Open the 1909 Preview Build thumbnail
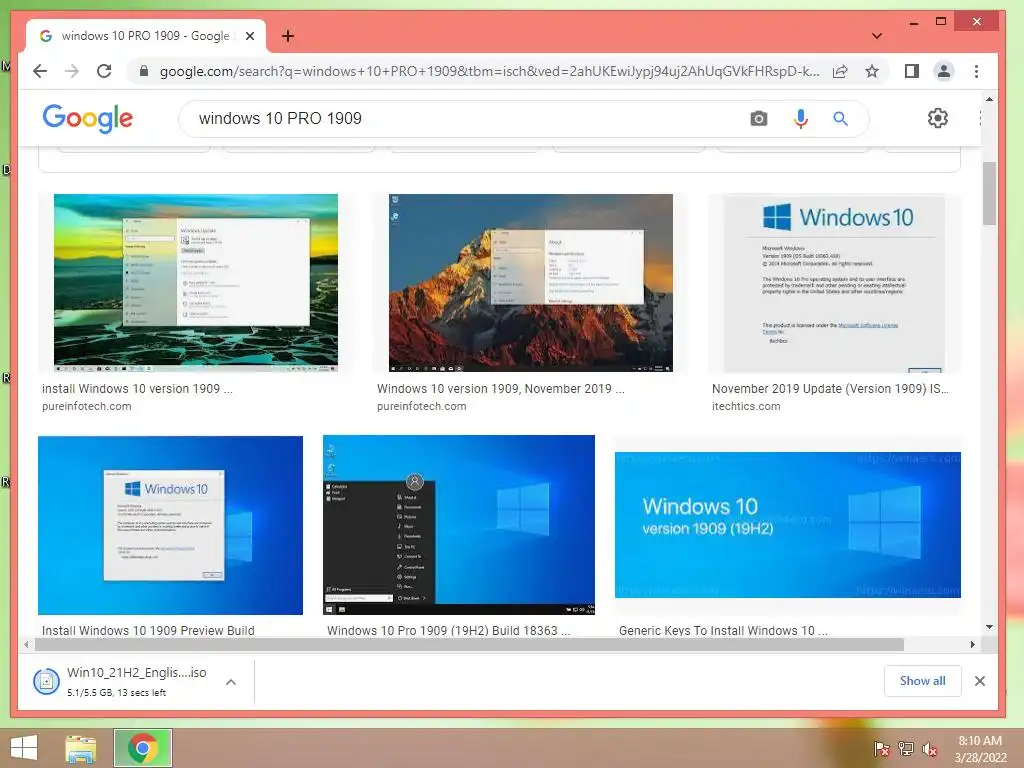The height and width of the screenshot is (768, 1024). pos(170,525)
